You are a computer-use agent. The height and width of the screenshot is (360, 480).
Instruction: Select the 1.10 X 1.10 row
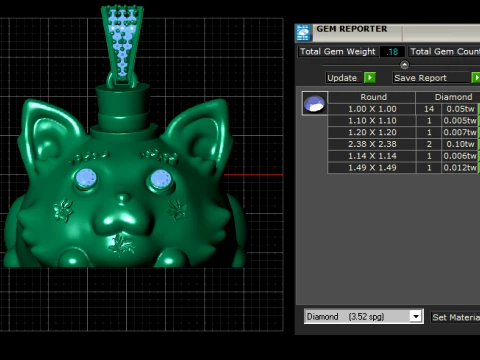coord(404,121)
